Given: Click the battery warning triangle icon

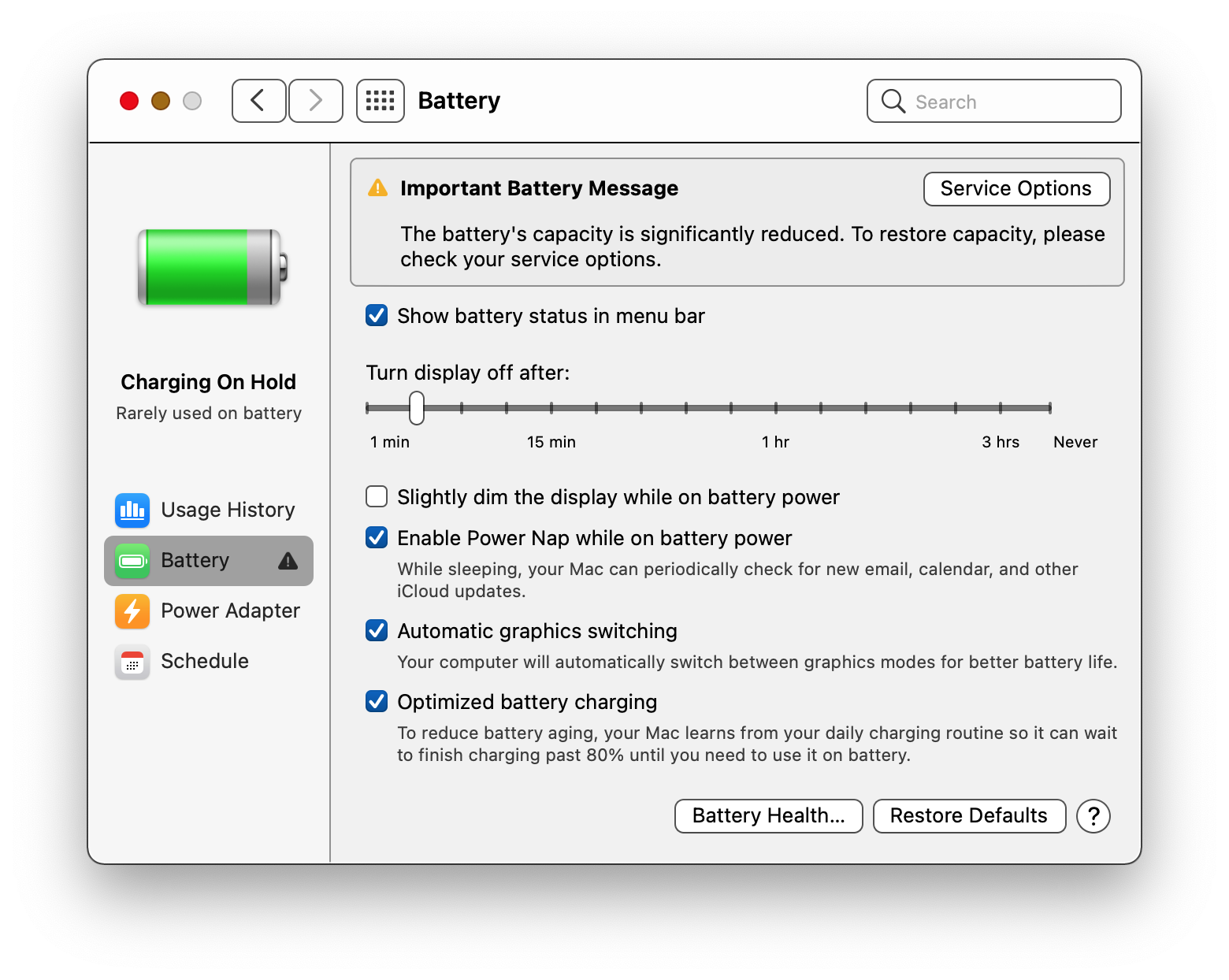Looking at the screenshot, I should [x=377, y=187].
